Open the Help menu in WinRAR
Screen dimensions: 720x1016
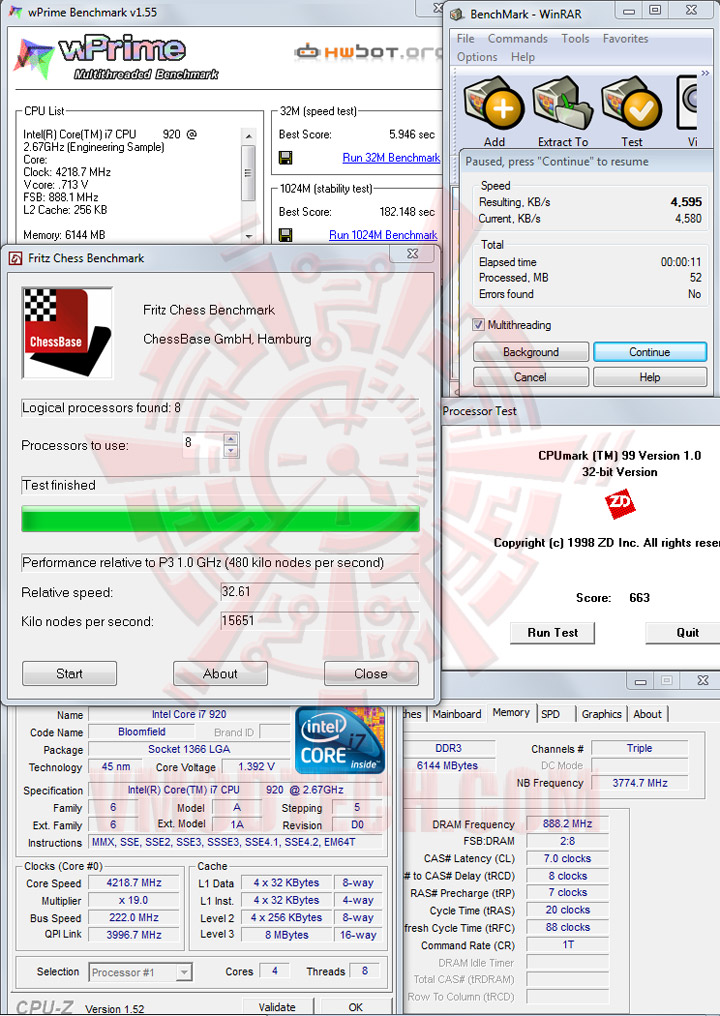click(x=522, y=56)
